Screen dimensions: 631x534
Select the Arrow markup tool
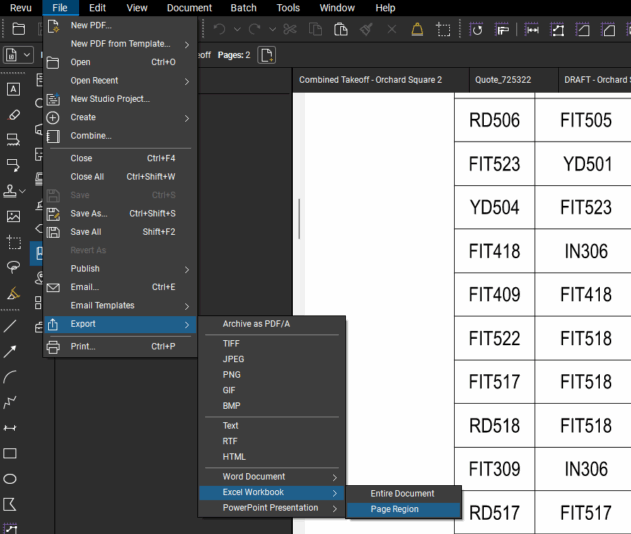coord(12,351)
